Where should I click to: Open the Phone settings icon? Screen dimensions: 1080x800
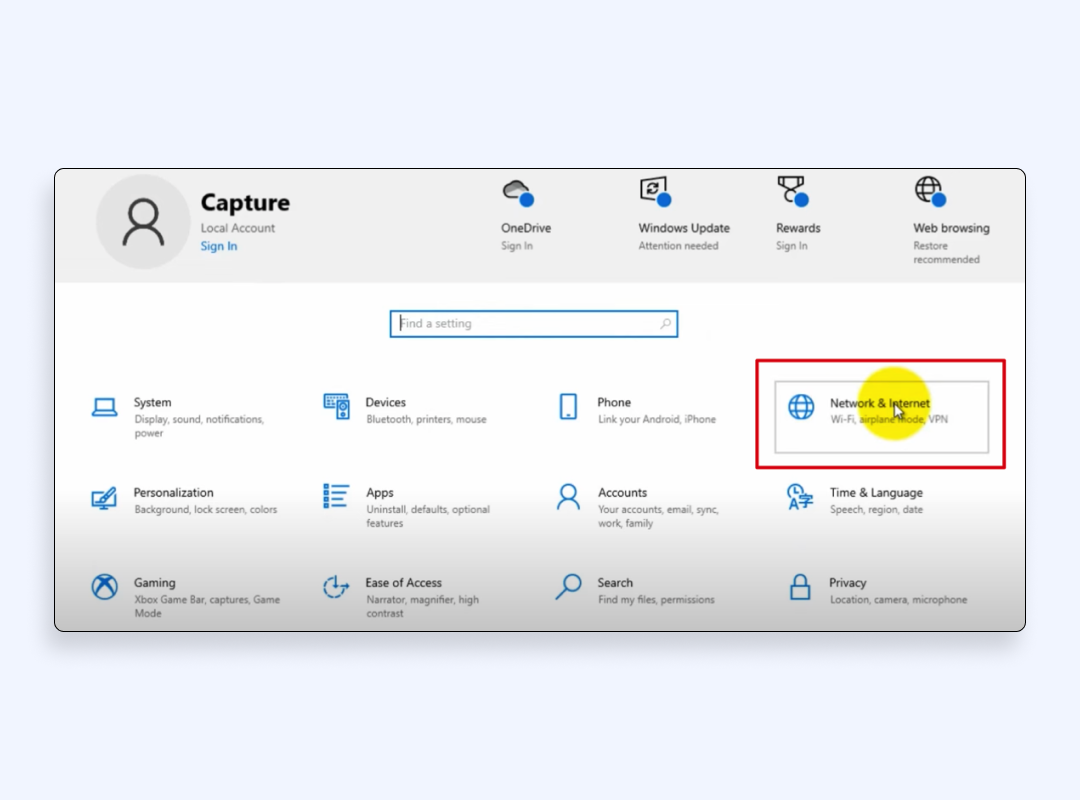[x=568, y=407]
